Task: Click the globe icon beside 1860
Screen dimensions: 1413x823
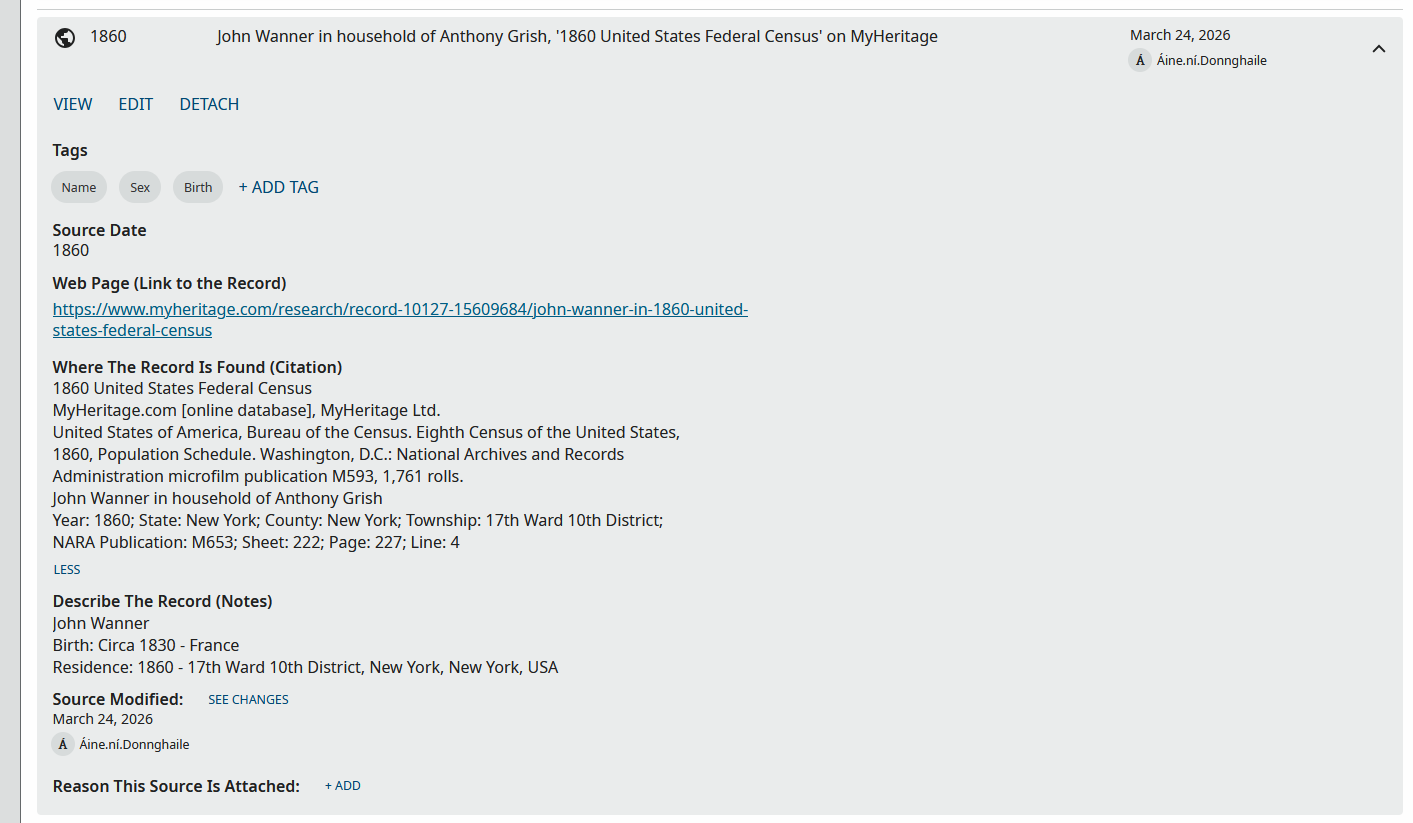Action: (x=65, y=38)
